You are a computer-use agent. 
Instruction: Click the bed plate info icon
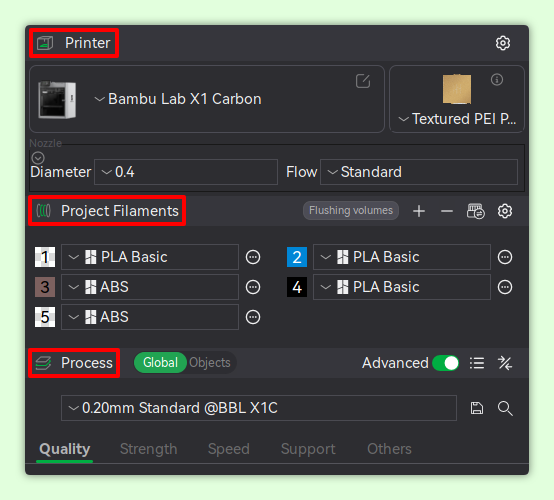[x=497, y=80]
